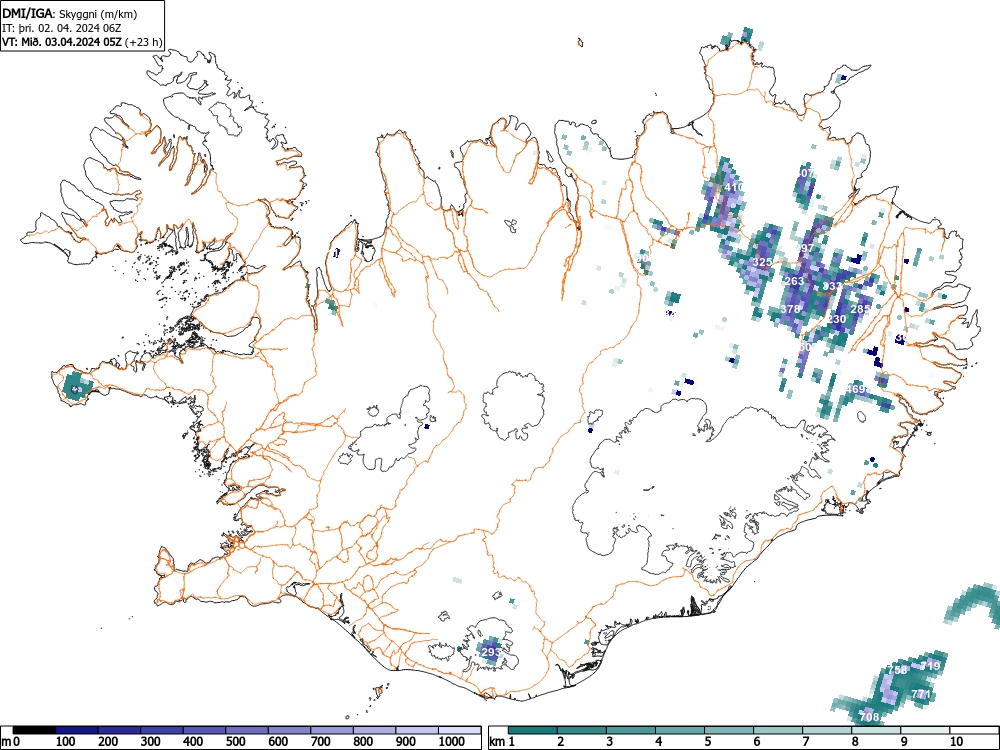Click the offshore value label '719'
1000x750 pixels.
click(930, 666)
